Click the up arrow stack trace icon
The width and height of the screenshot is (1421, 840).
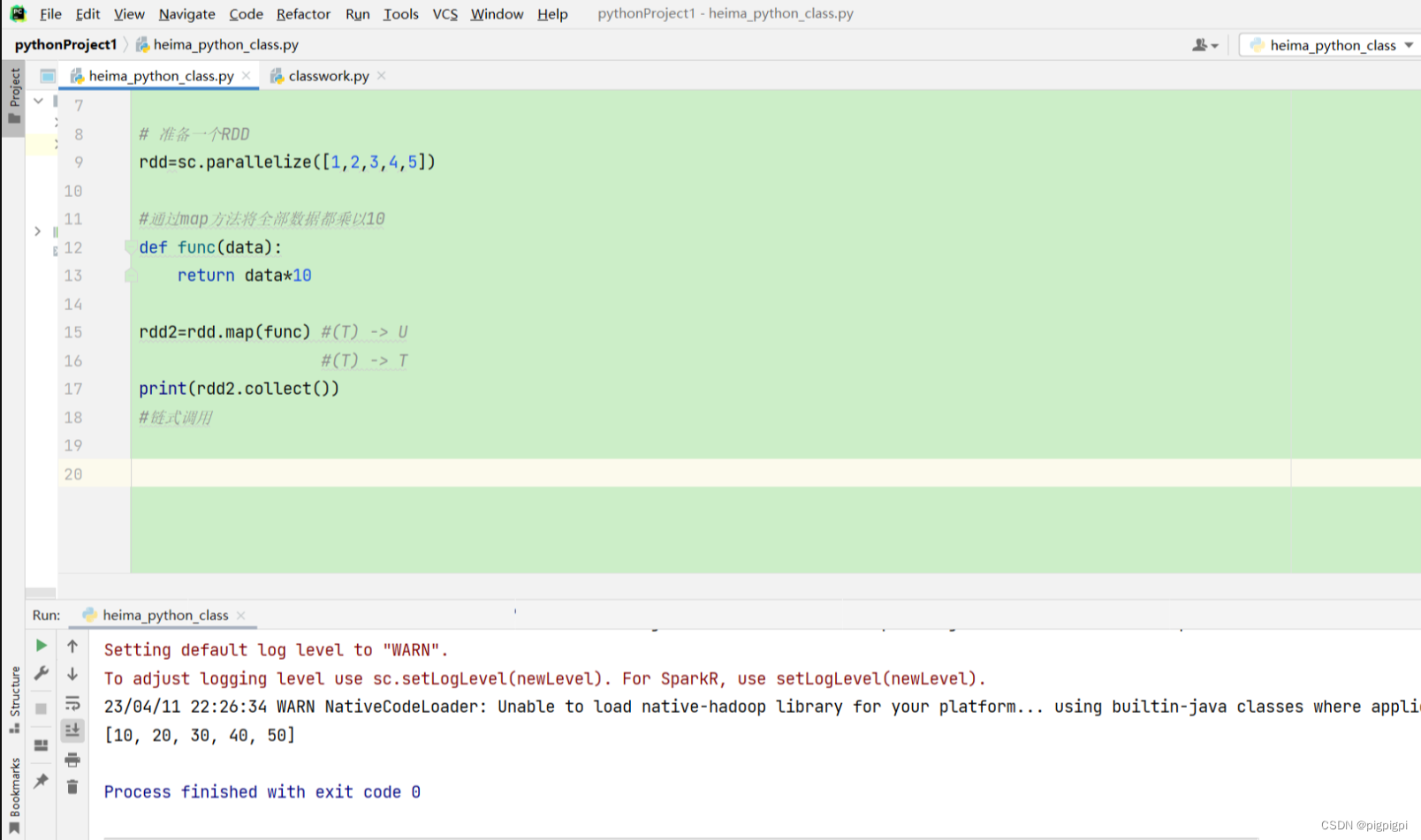[72, 646]
